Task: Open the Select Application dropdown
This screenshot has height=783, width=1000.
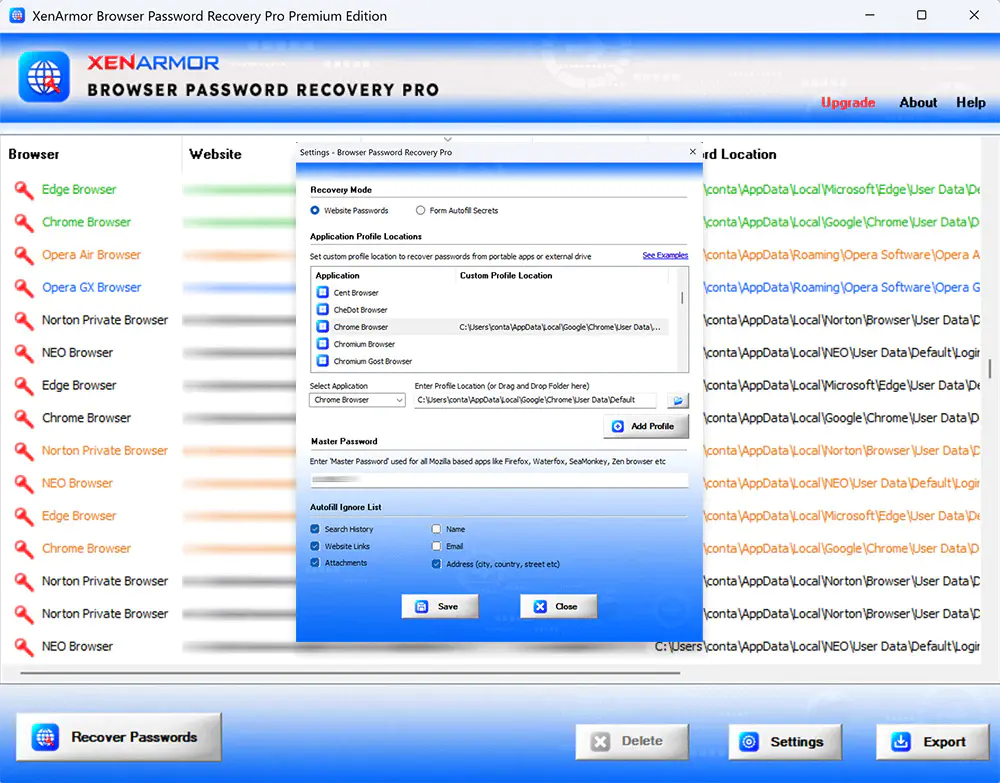Action: [357, 400]
